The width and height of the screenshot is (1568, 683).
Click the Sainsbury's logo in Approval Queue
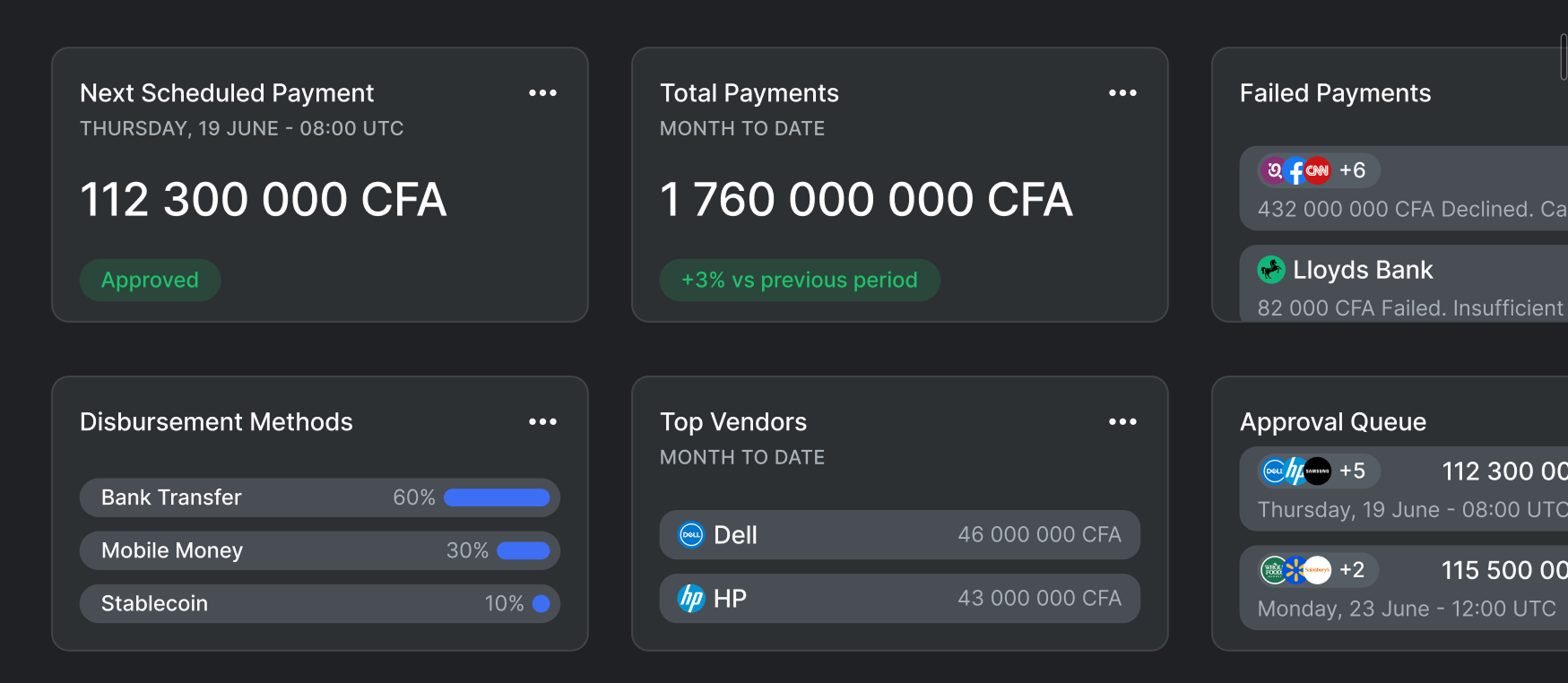coord(1317,569)
